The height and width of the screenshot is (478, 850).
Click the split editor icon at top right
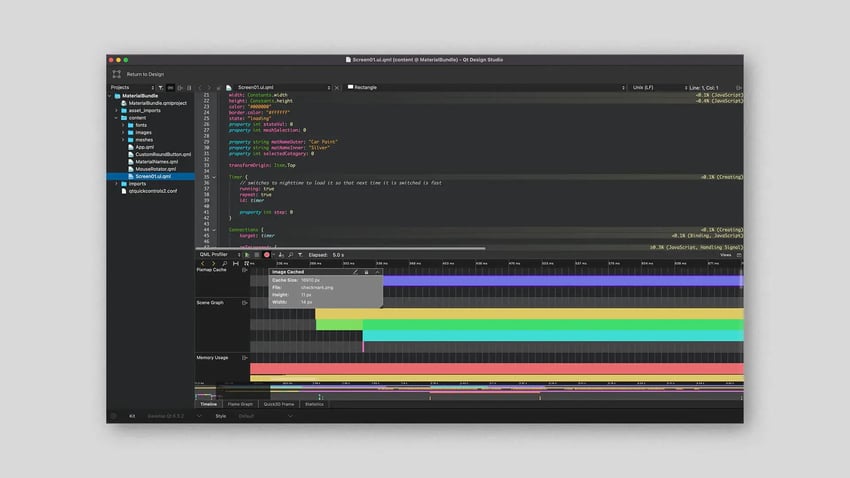[x=738, y=88]
